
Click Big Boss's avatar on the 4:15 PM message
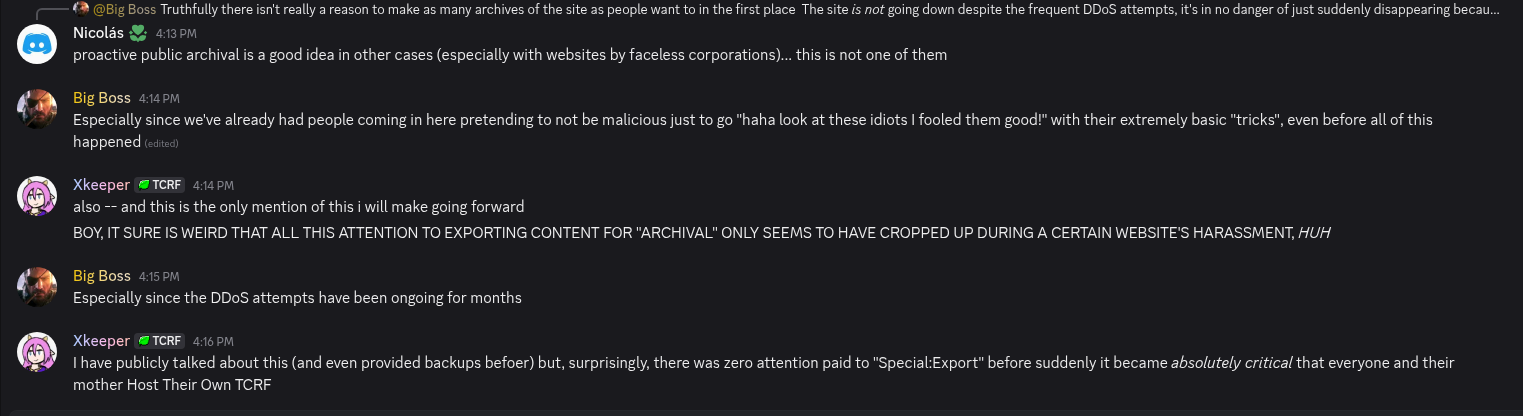(x=37, y=287)
